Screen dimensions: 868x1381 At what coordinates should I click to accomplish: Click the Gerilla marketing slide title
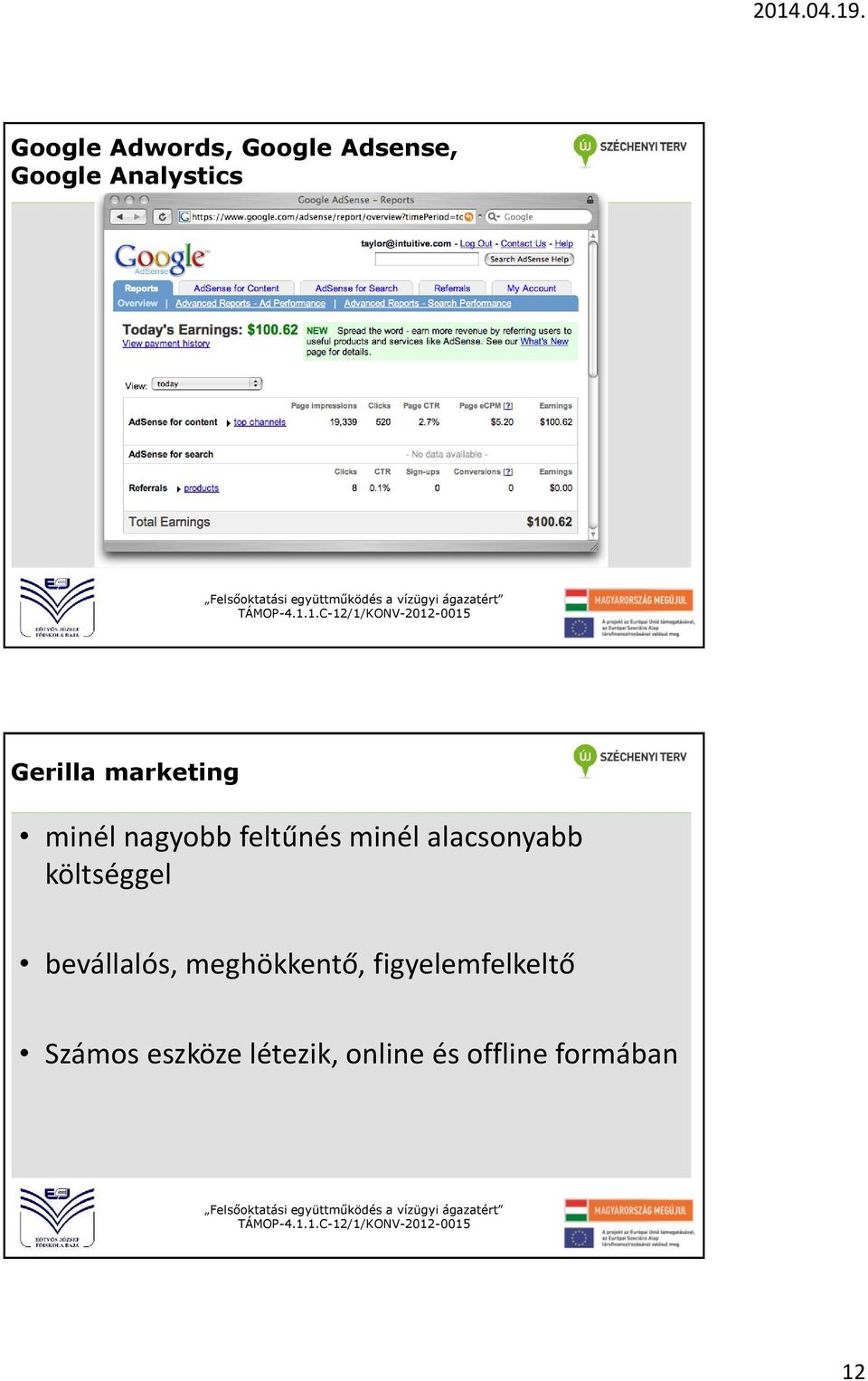[x=125, y=772]
